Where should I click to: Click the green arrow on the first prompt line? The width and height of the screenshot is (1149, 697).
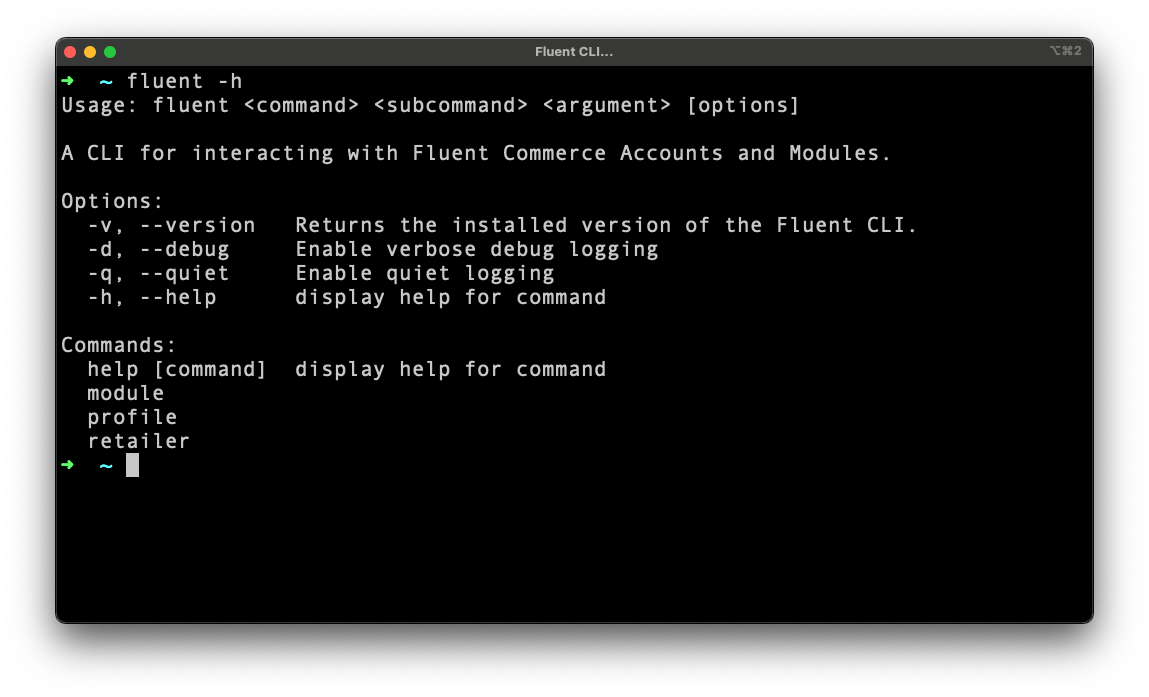click(x=67, y=81)
